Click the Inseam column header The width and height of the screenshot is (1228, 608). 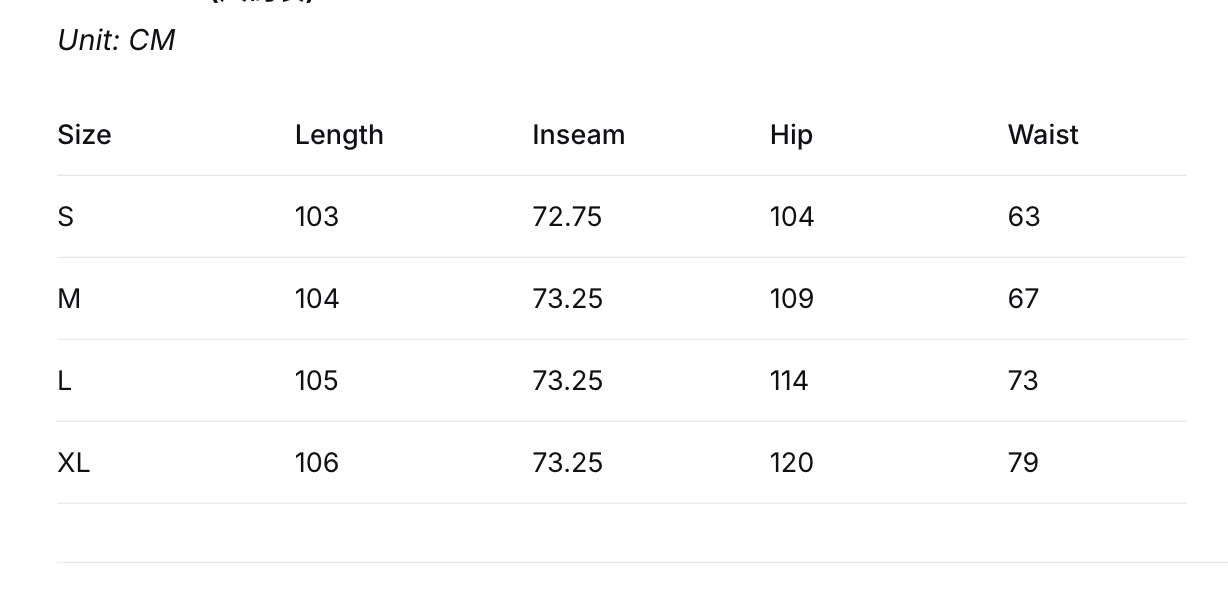click(x=578, y=135)
